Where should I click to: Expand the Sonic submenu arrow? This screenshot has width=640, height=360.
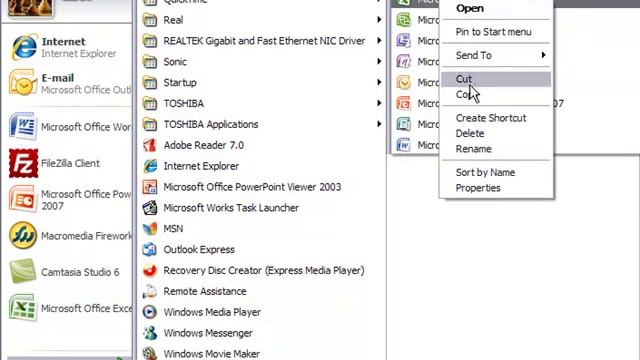tap(379, 61)
